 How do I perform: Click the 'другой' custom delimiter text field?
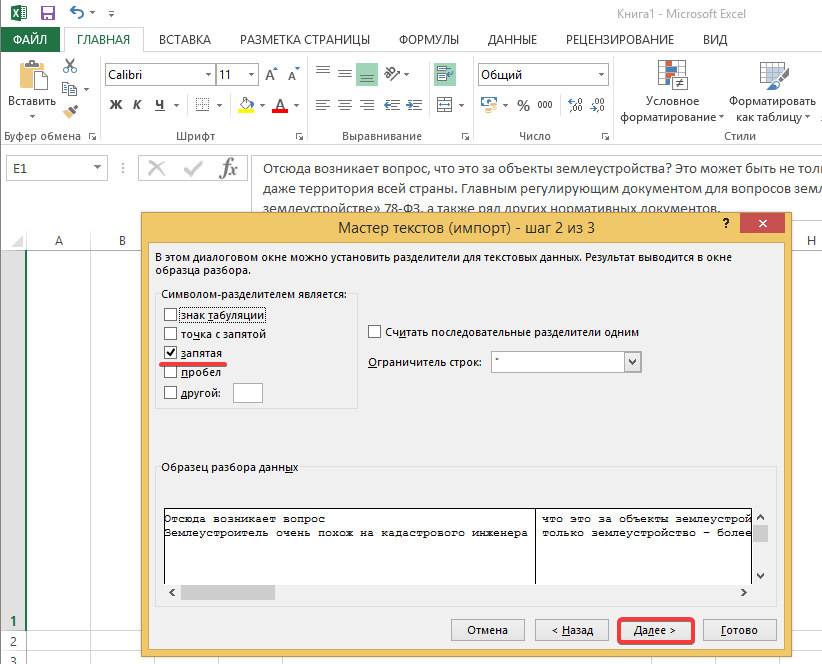tap(247, 393)
